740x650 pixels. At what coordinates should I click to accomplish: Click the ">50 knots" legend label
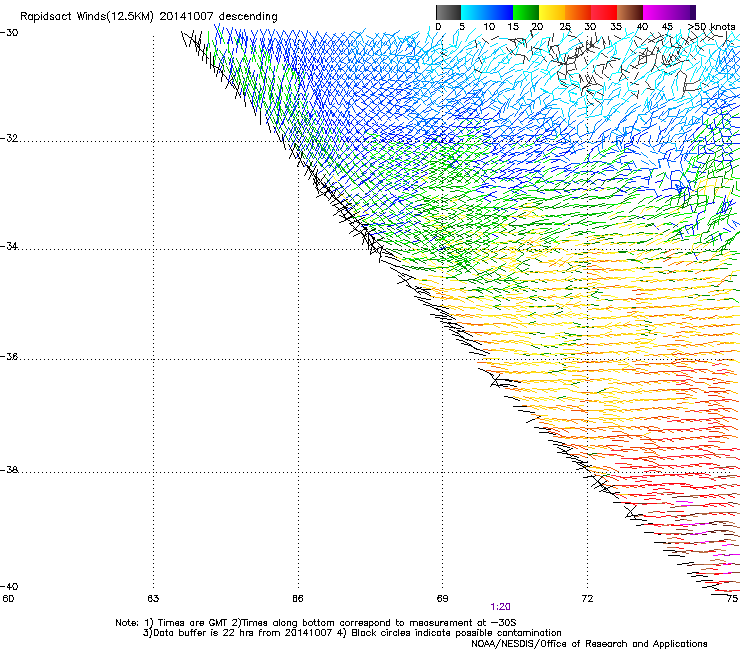tap(712, 27)
